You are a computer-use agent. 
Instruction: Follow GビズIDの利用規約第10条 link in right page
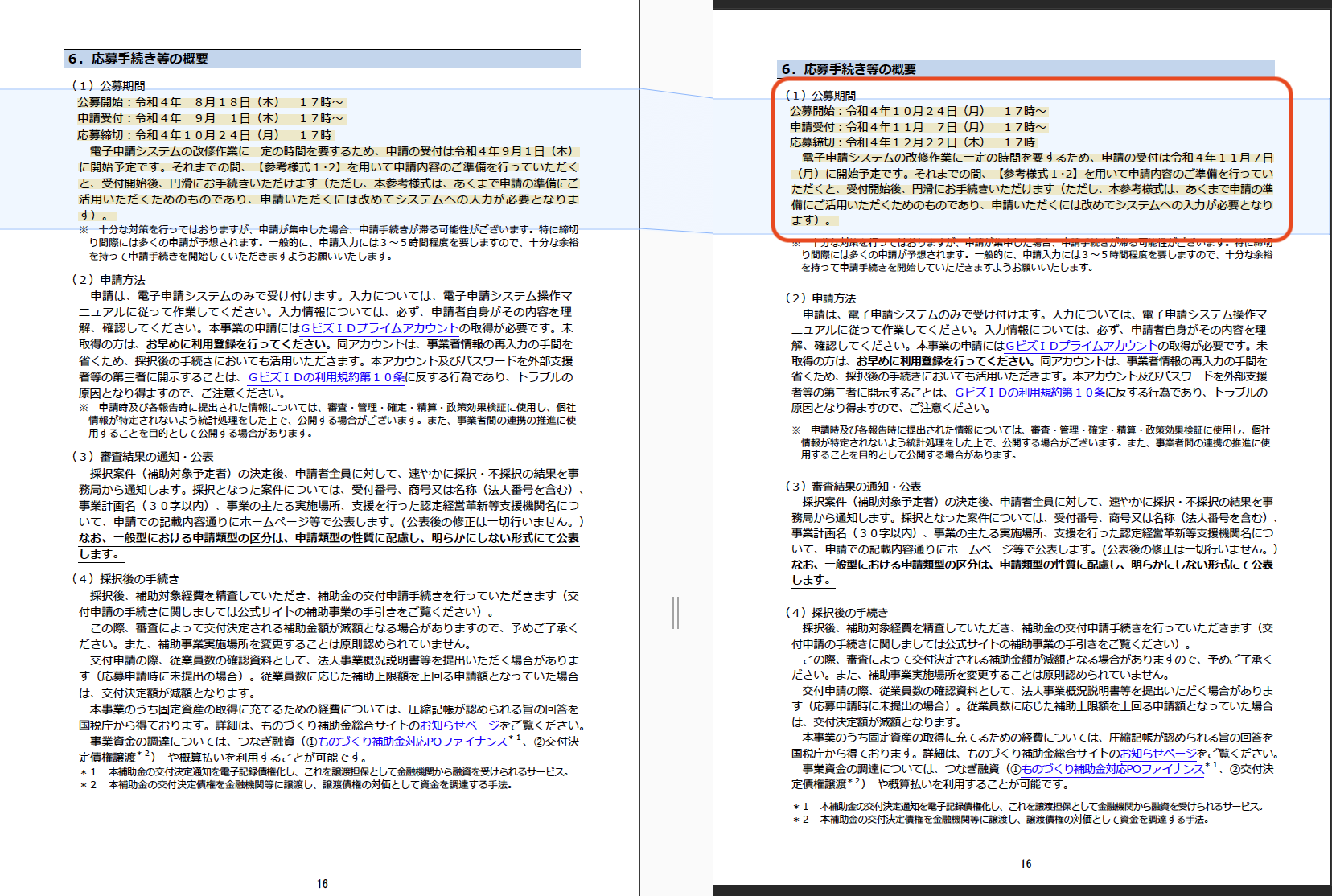tap(1030, 393)
